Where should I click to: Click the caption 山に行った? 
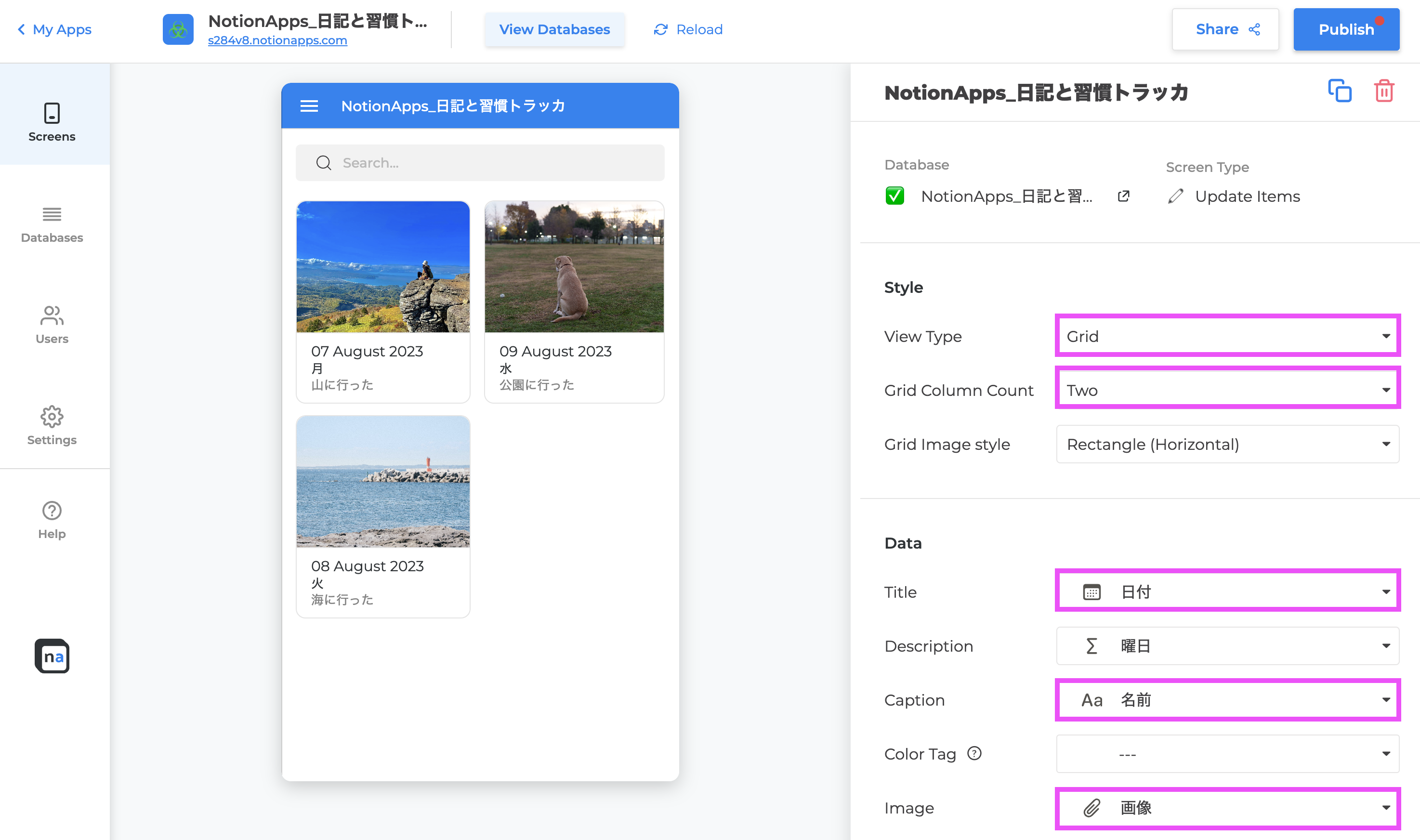click(x=342, y=385)
